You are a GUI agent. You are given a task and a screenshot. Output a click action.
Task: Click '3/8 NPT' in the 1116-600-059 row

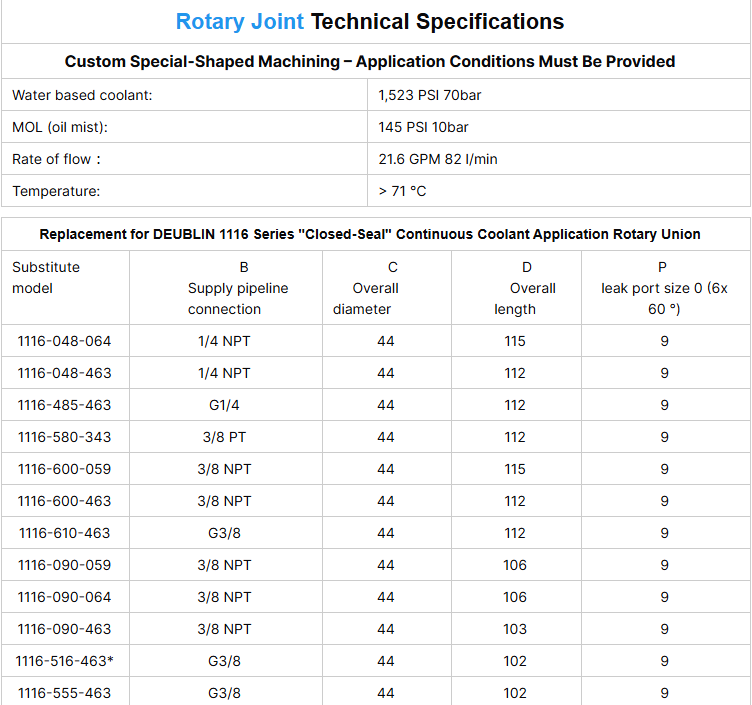click(x=224, y=469)
